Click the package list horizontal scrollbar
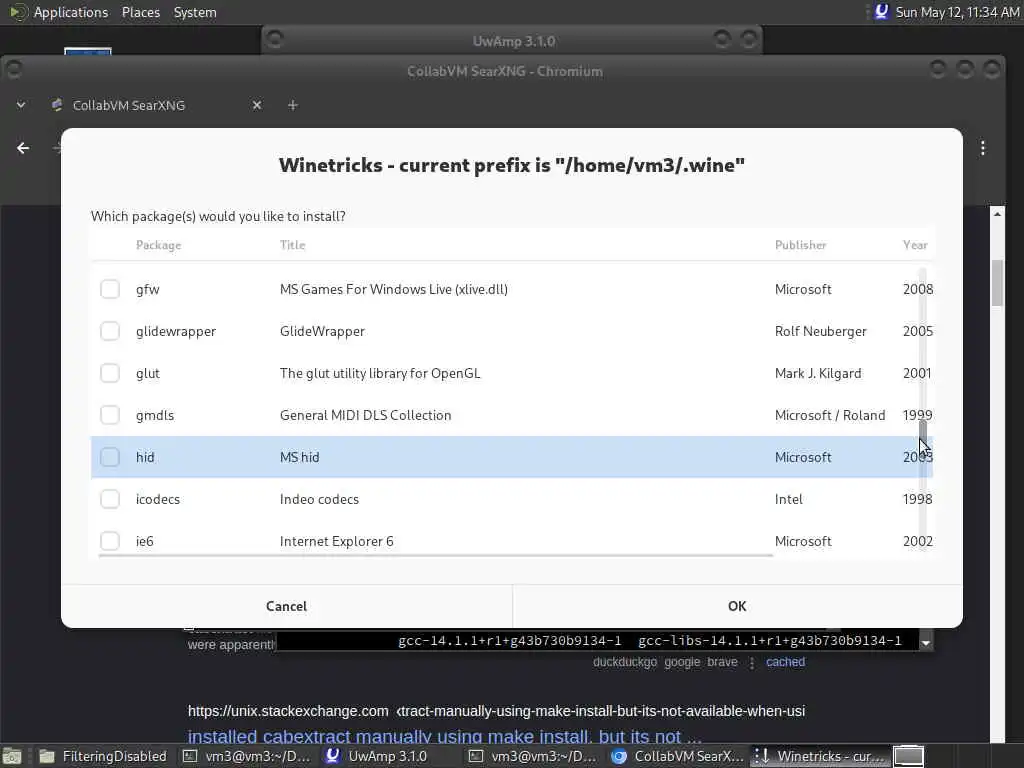The height and width of the screenshot is (768, 1024). click(436, 556)
